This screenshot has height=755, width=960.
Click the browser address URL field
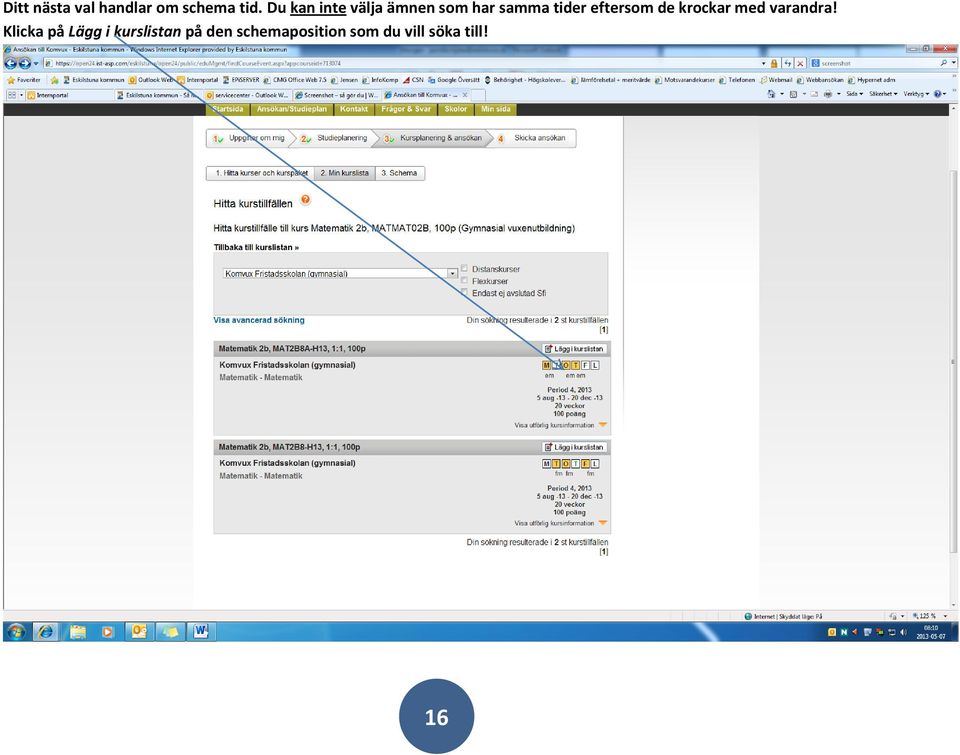click(x=404, y=63)
